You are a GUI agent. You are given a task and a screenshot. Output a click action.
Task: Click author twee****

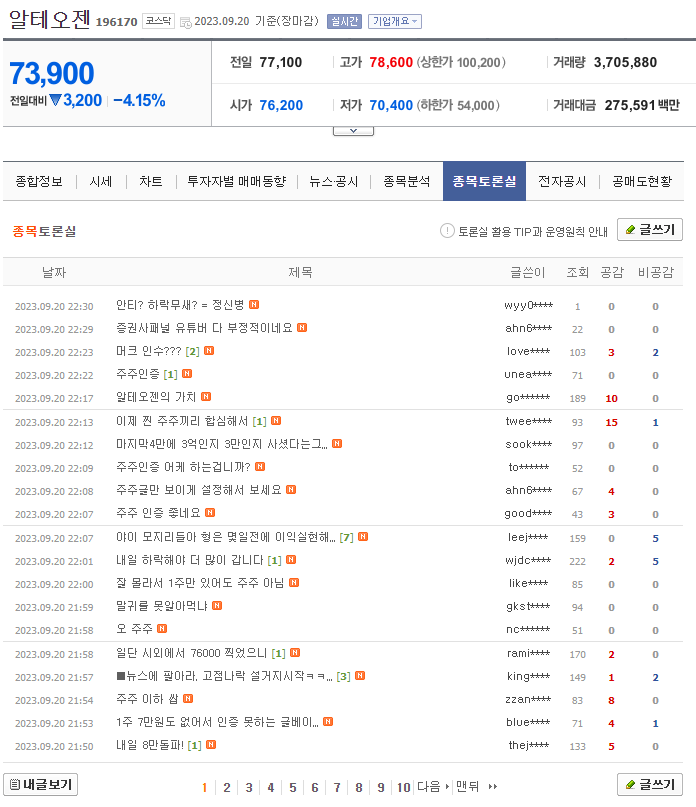[x=528, y=422]
